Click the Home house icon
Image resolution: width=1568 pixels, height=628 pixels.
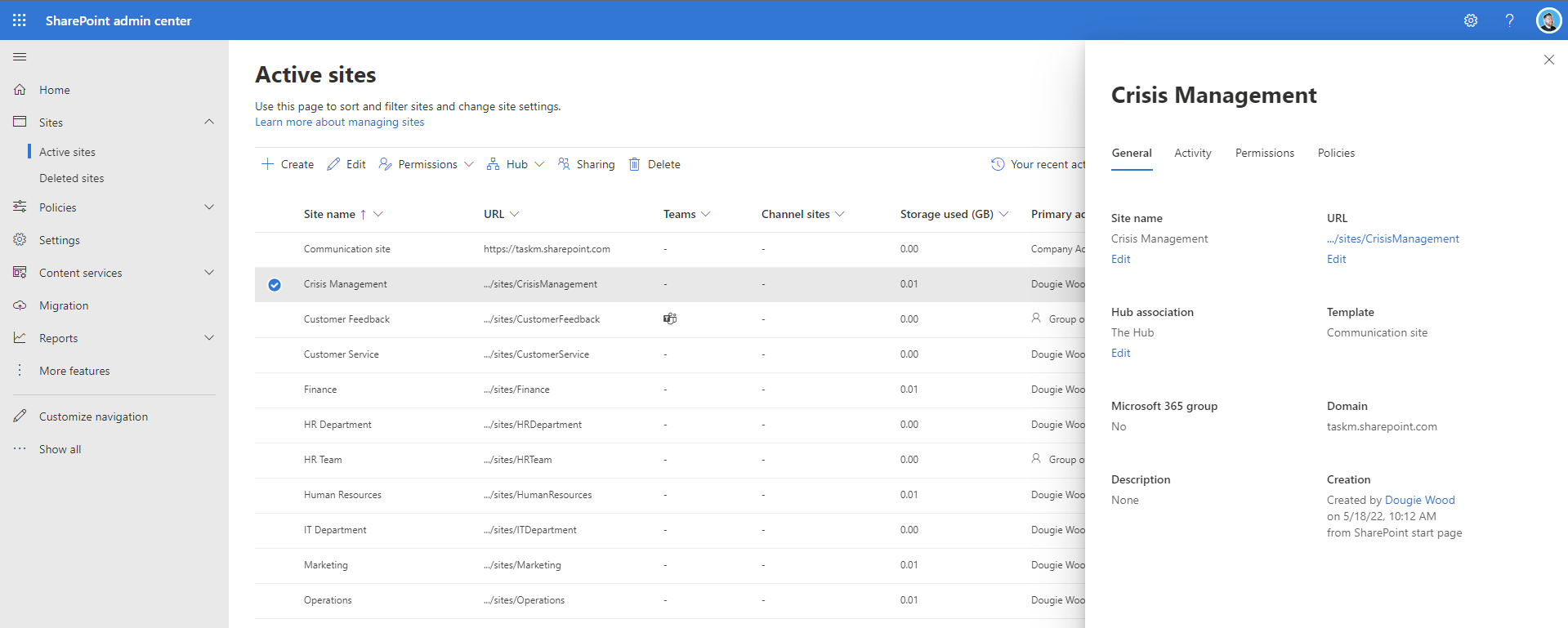(x=20, y=90)
